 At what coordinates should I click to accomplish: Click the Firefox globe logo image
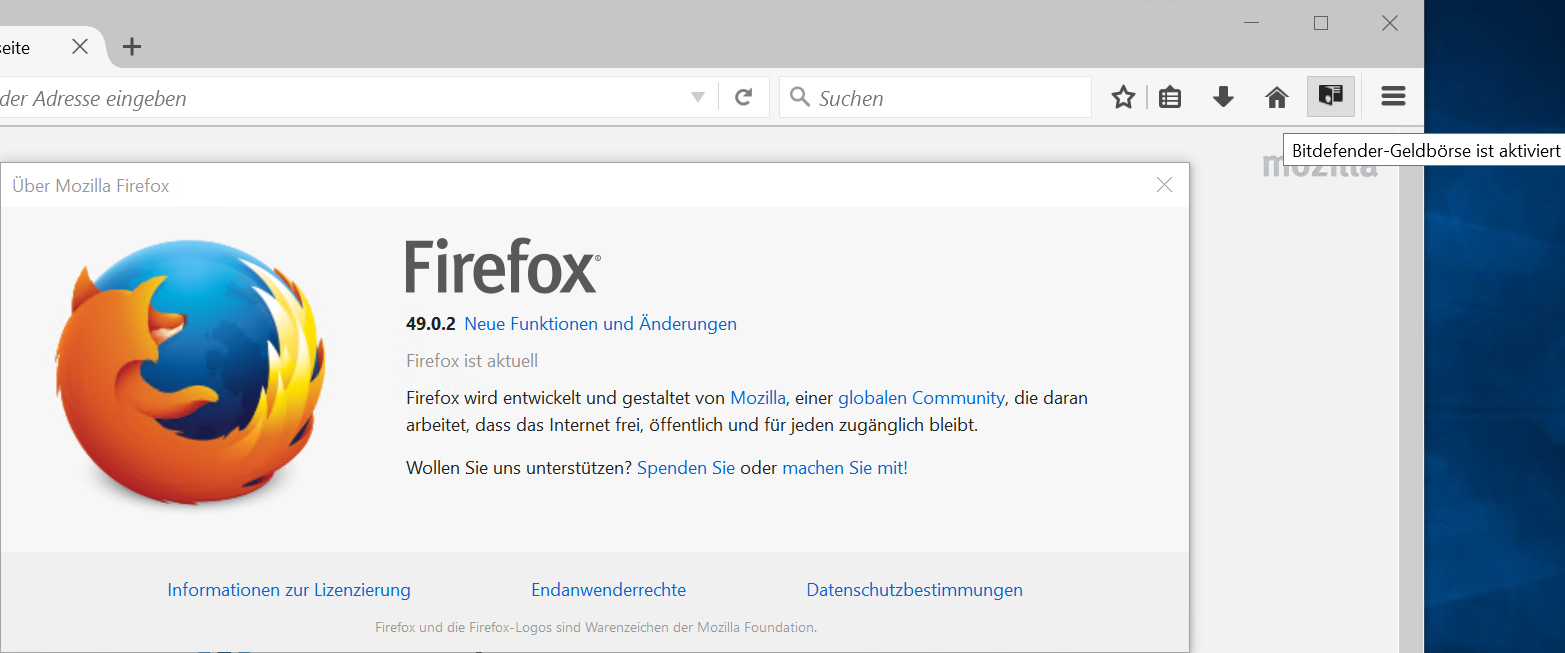190,372
